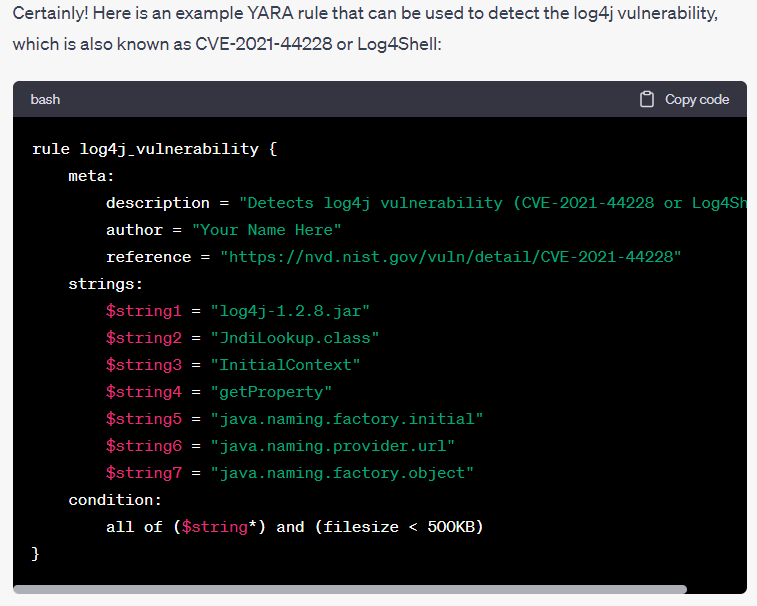Click the "Copy code" button label
The width and height of the screenshot is (757, 606).
(x=697, y=99)
